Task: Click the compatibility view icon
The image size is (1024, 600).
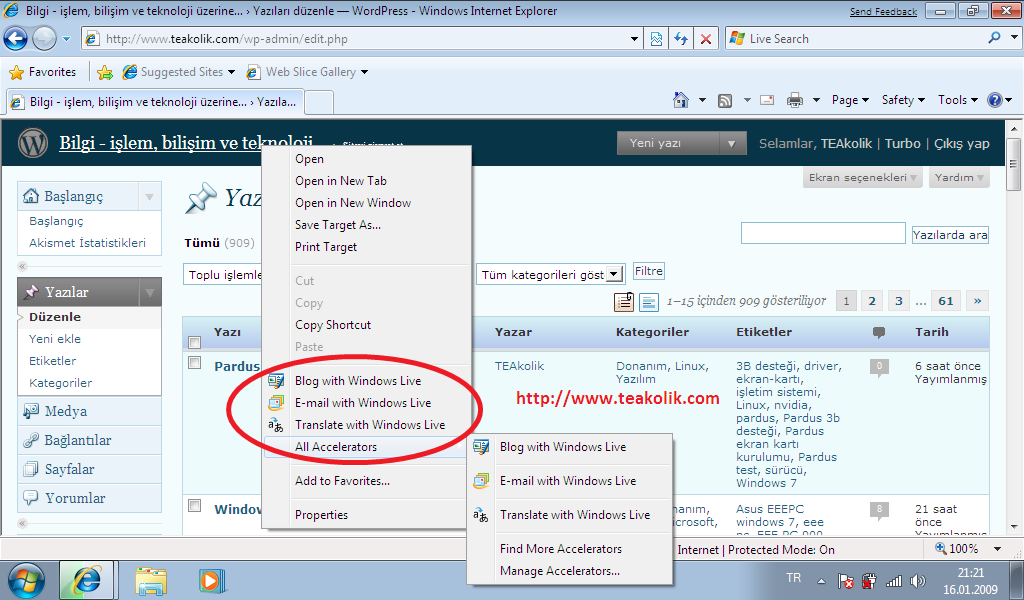Action: pos(656,39)
